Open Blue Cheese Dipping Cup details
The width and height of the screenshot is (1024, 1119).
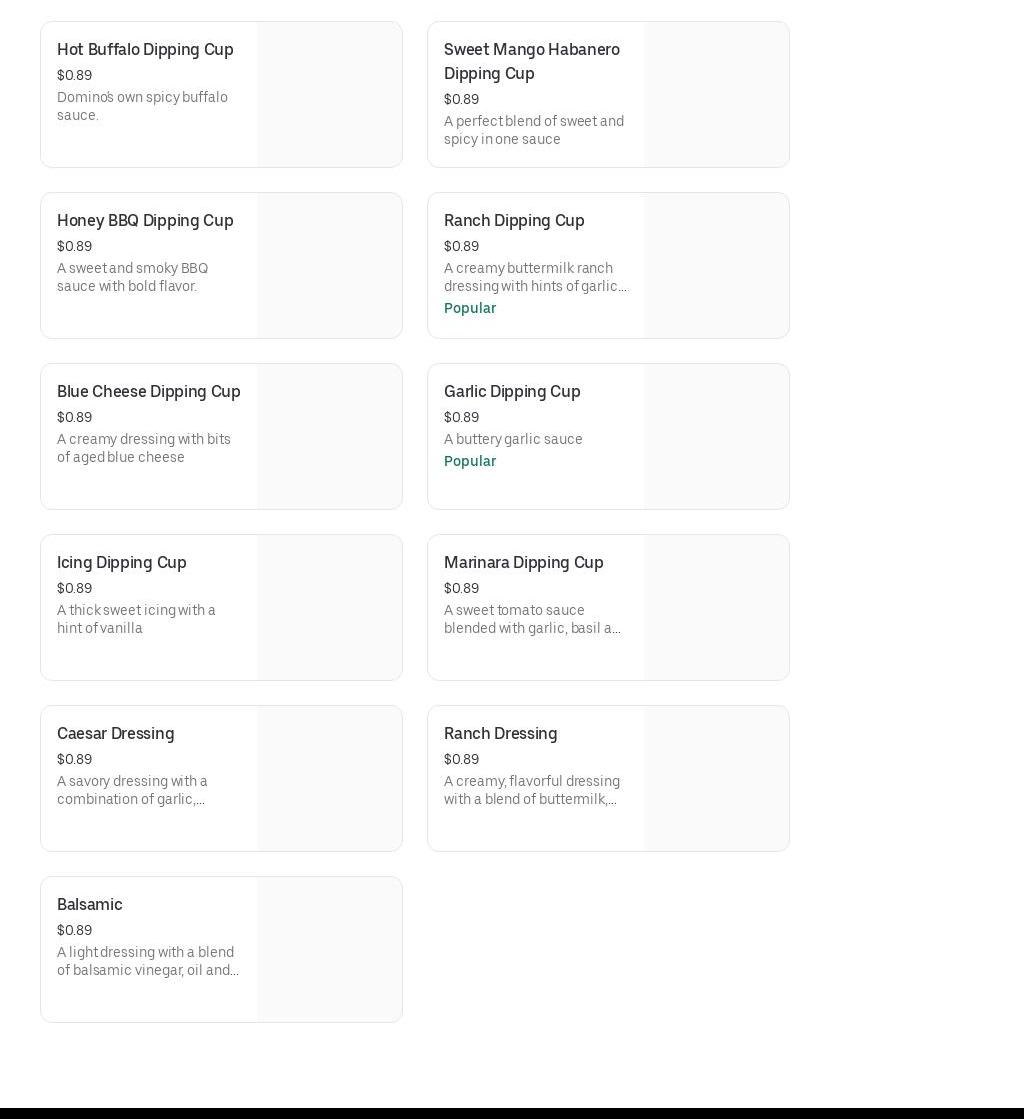tap(148, 392)
